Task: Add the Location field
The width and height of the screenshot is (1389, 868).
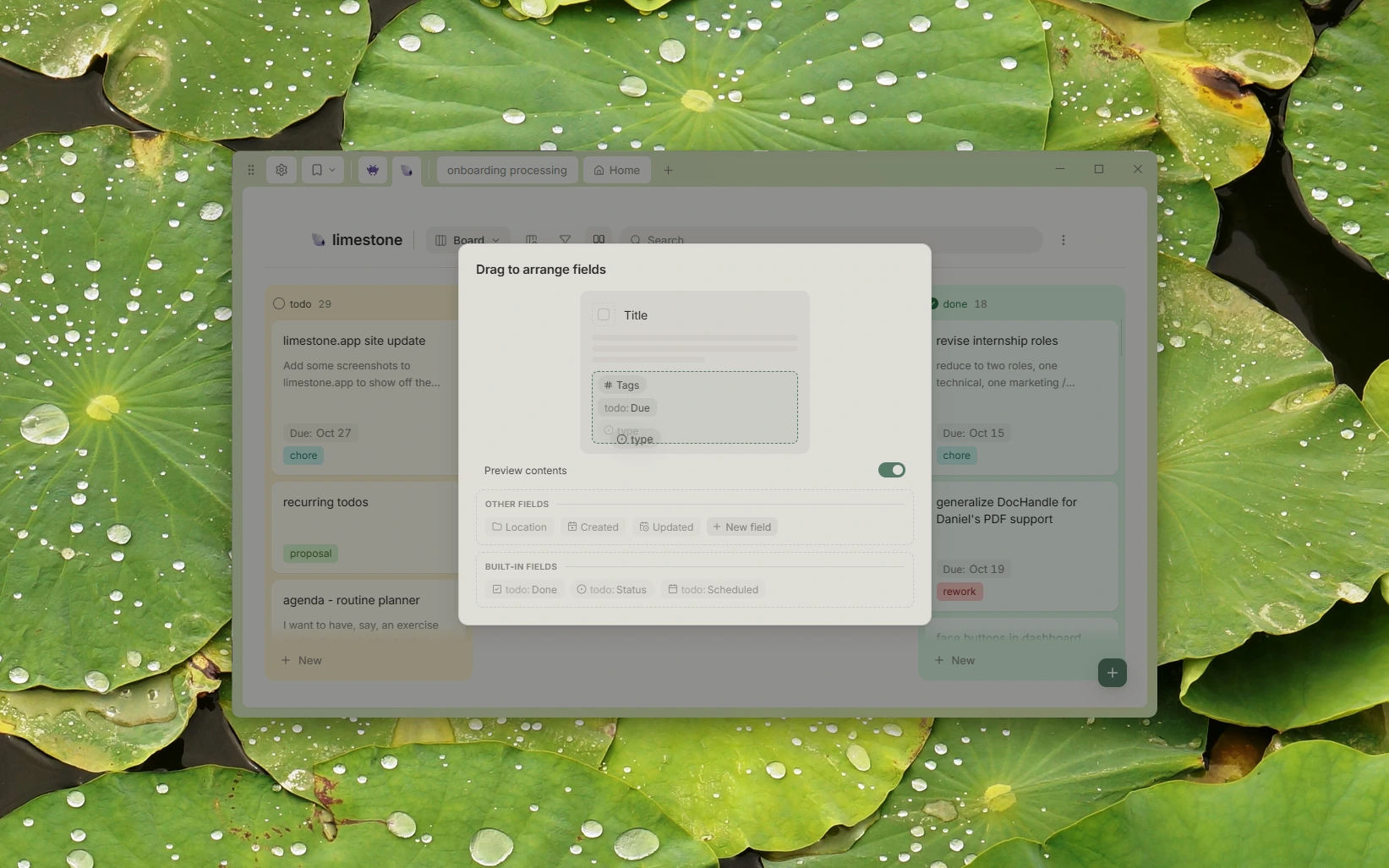Action: 520,527
